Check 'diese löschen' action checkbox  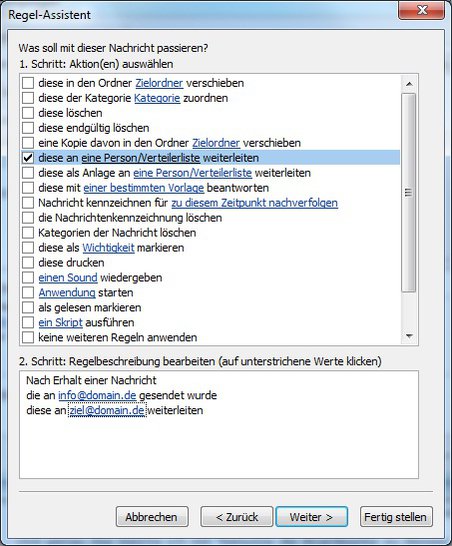click(28, 113)
